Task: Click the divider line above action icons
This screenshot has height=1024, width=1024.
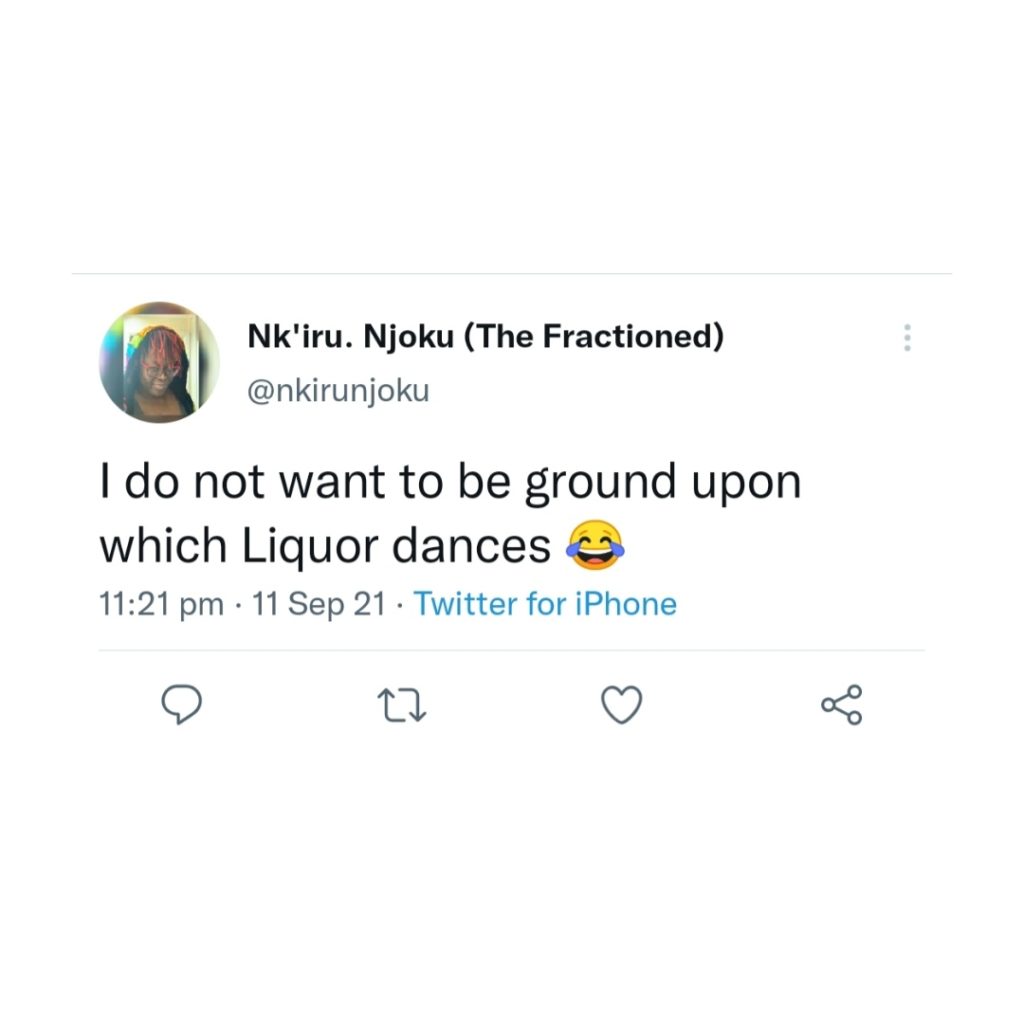Action: point(510,651)
